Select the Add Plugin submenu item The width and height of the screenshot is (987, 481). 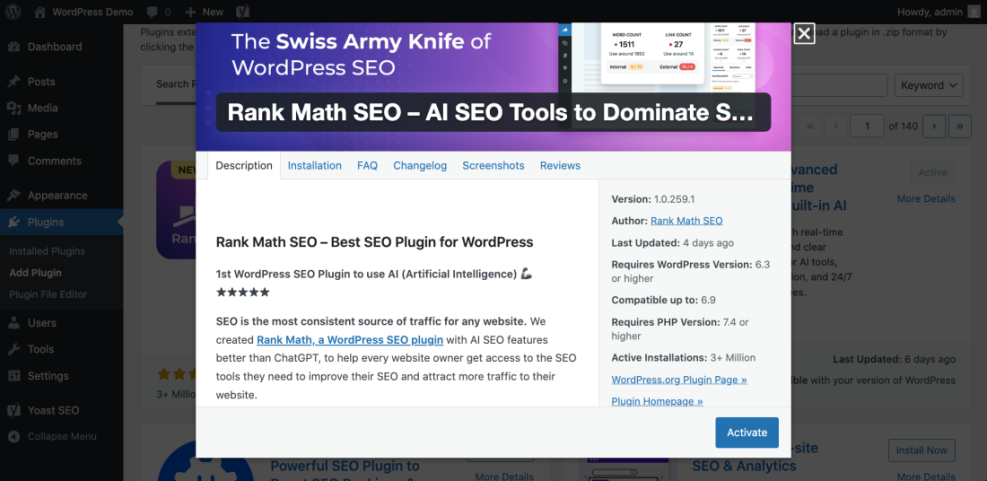(x=35, y=273)
